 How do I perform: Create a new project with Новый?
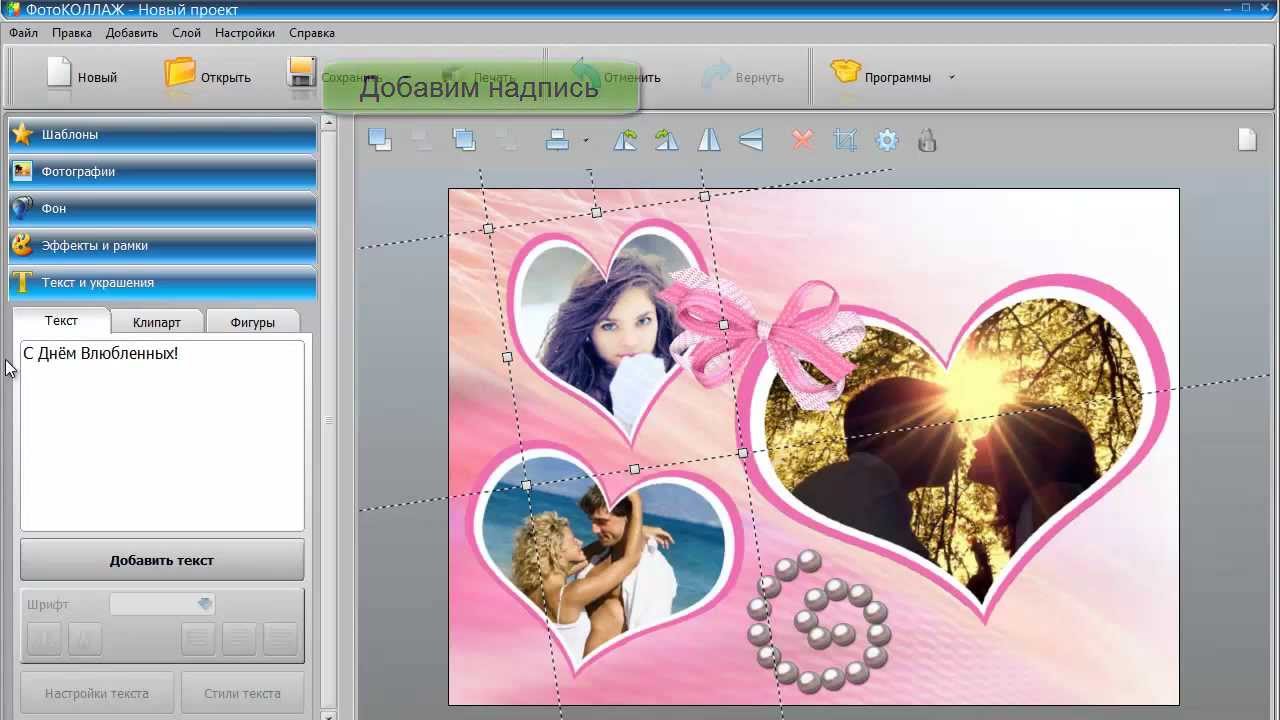82,77
